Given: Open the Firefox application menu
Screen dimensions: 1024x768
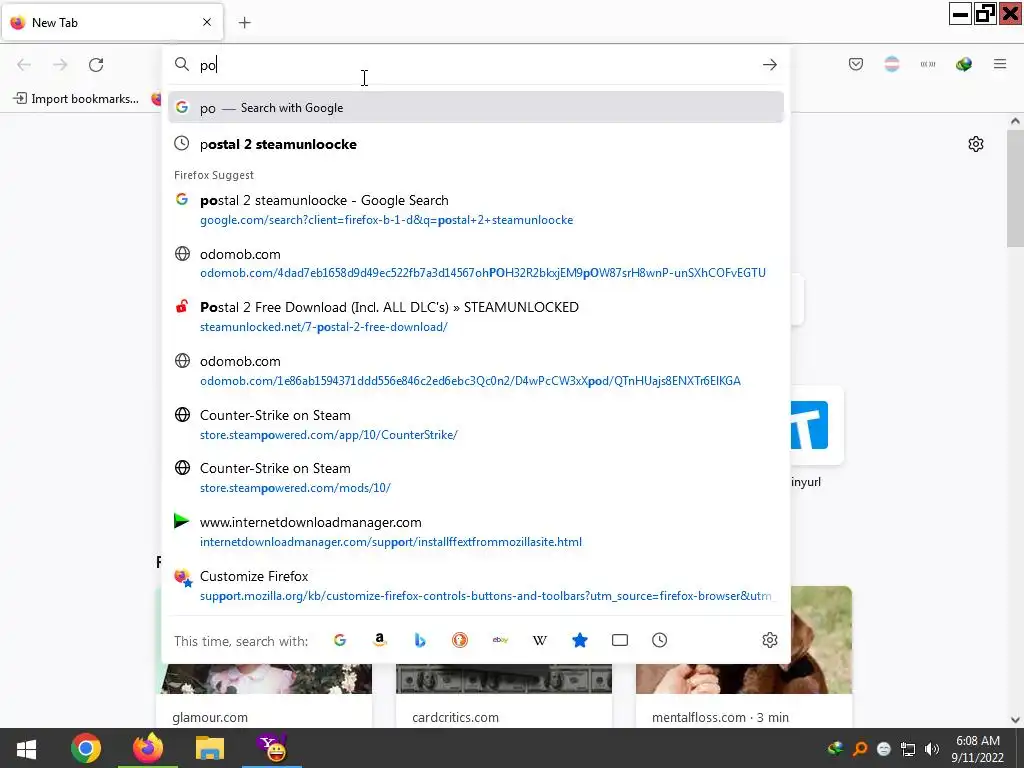Looking at the screenshot, I should pos(1000,64).
